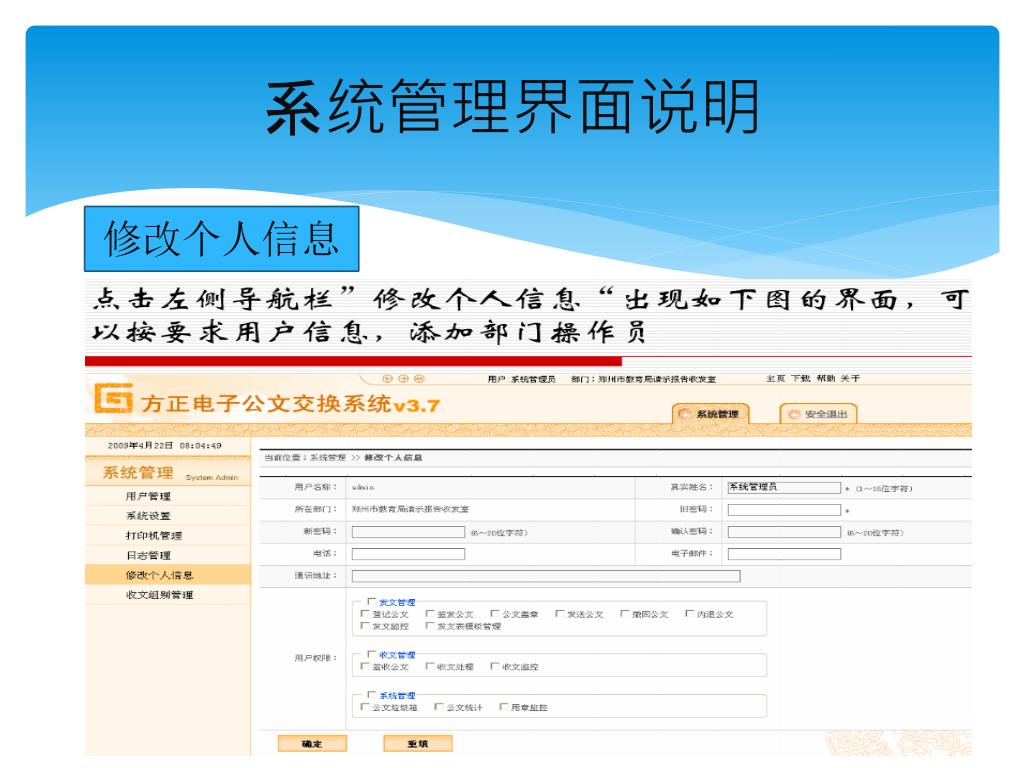Toggle the 发文监控 checkbox
1024x768 pixels.
pos(365,626)
